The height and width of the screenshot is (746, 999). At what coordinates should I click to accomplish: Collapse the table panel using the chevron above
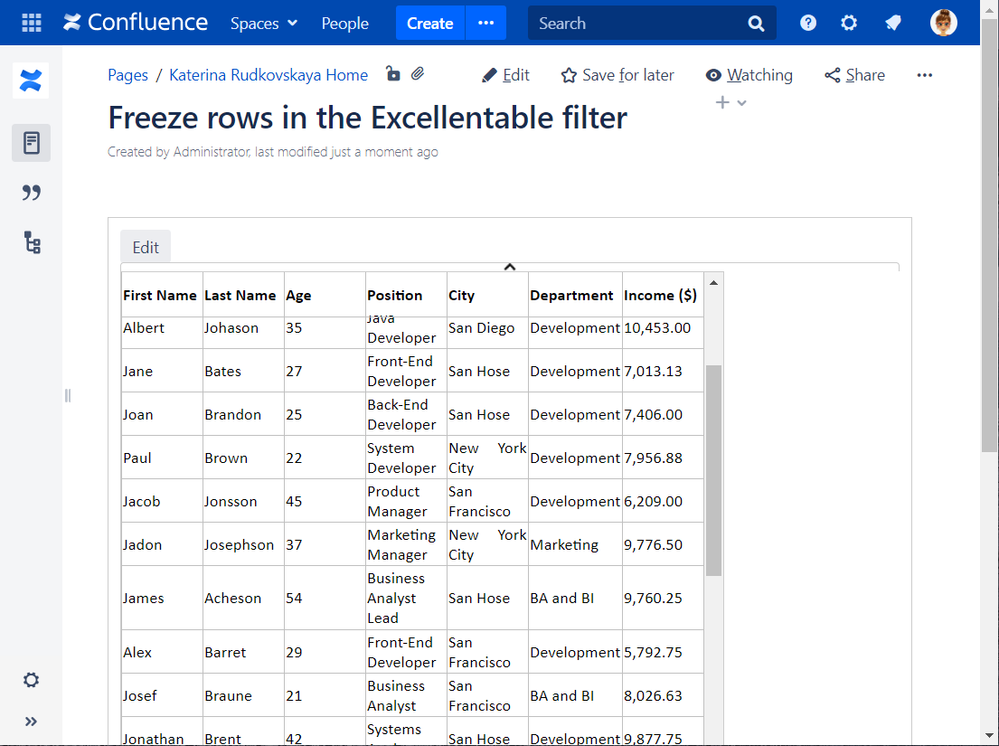pyautogui.click(x=509, y=267)
